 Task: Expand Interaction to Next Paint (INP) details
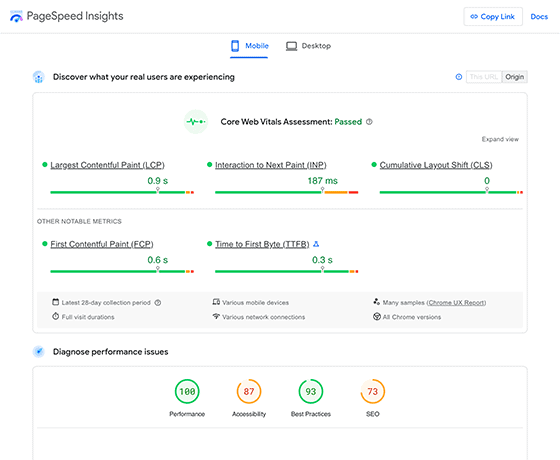[x=271, y=165]
